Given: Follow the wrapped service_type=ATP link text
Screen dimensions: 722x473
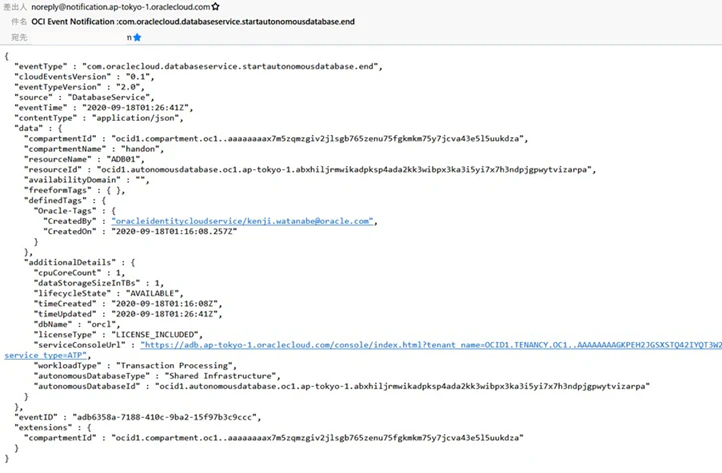Looking at the screenshot, I should pos(46,355).
